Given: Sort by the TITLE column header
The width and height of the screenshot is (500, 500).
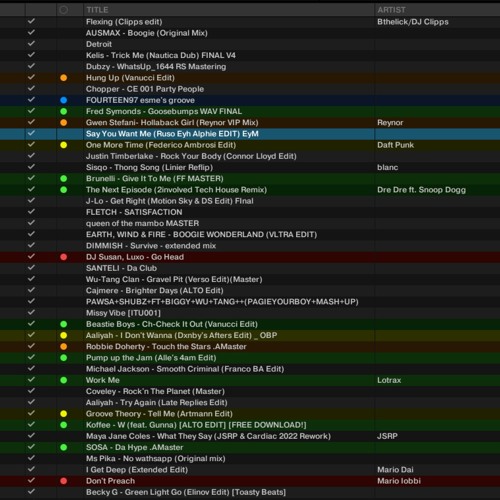Looking at the screenshot, I should click(x=97, y=10).
